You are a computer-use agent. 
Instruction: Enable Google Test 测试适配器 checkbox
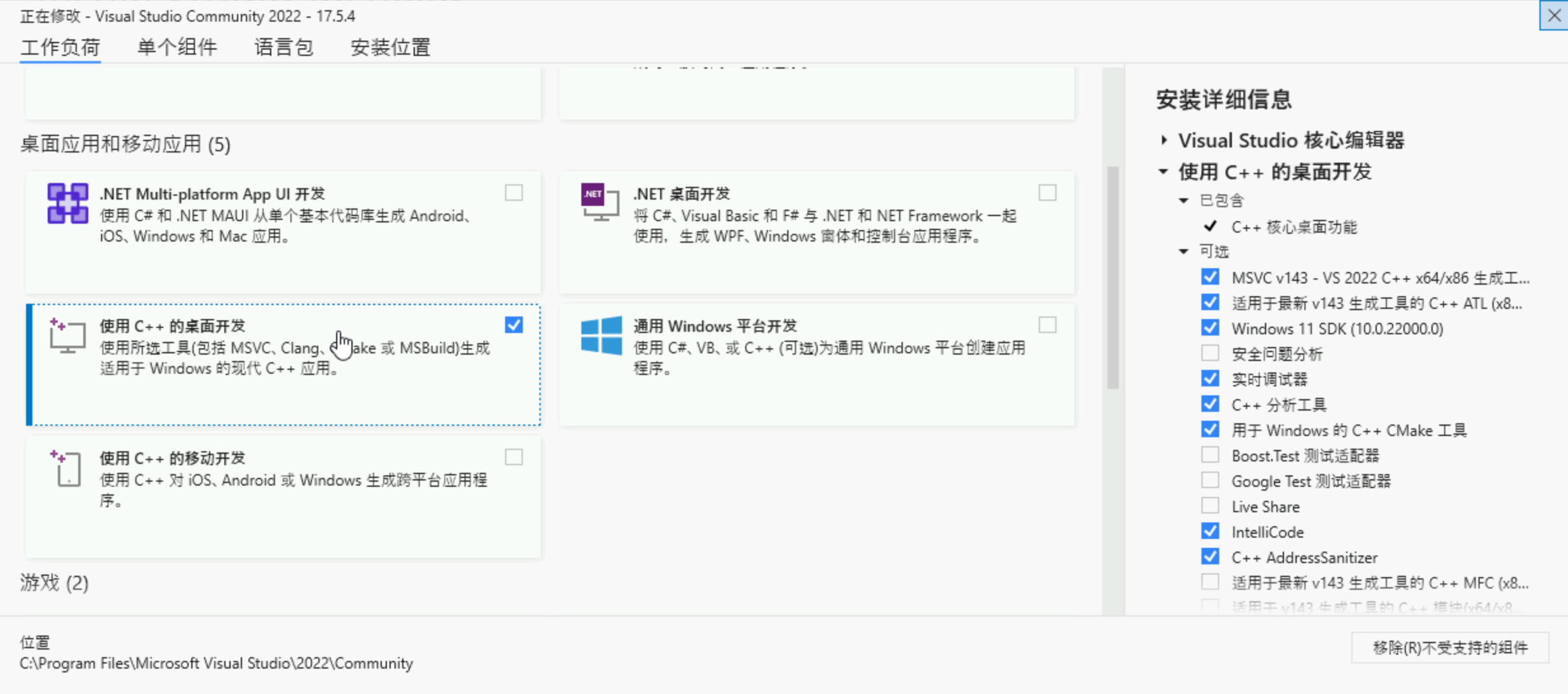1210,480
